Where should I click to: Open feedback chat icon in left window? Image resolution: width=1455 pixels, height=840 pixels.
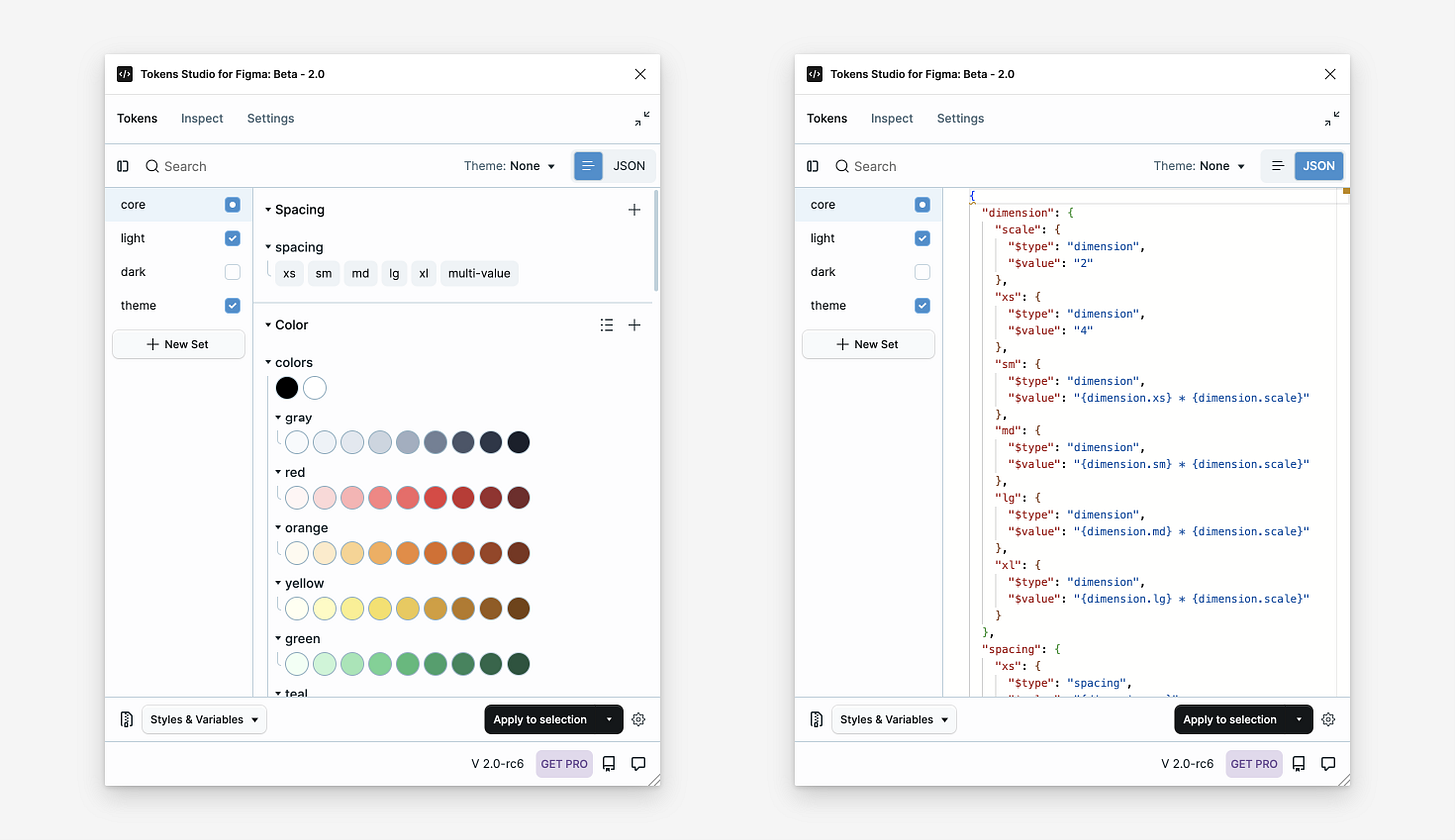point(638,764)
